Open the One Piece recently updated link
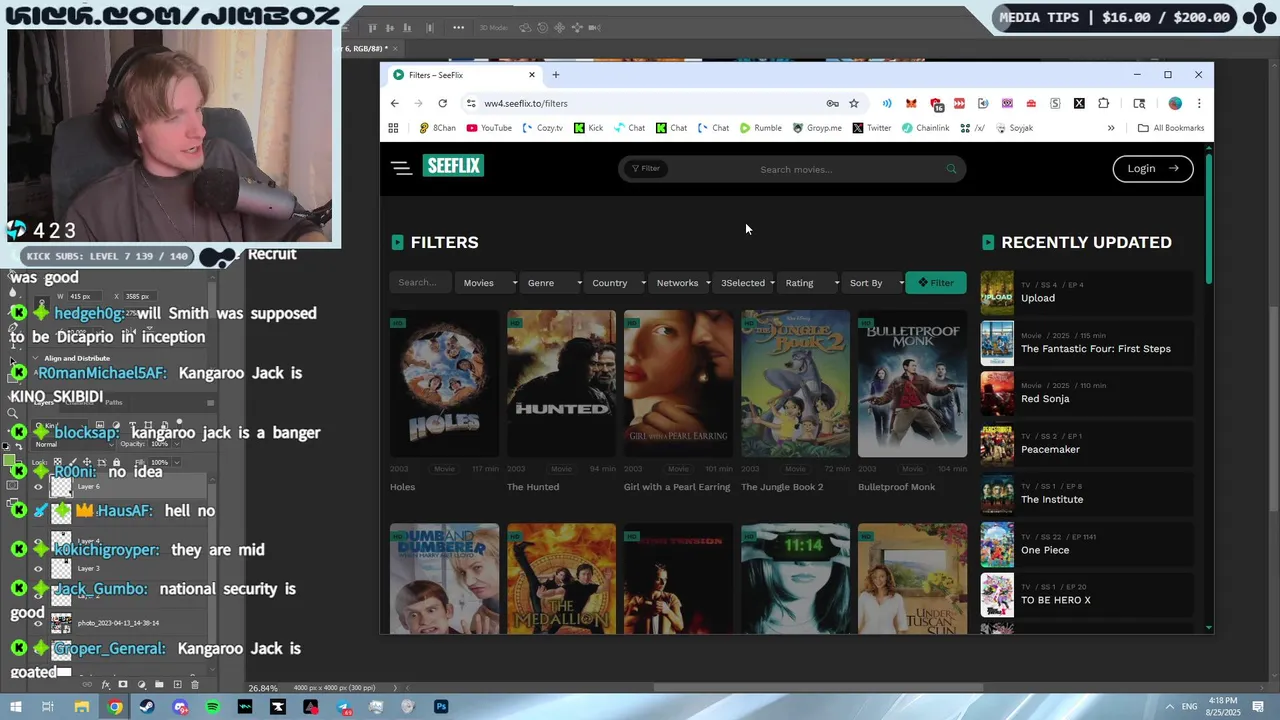The width and height of the screenshot is (1280, 720). (x=1045, y=550)
